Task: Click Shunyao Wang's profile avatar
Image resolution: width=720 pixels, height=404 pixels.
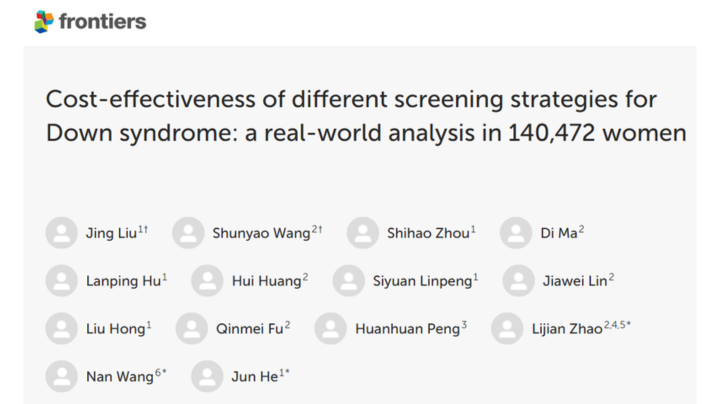Action: (x=188, y=233)
